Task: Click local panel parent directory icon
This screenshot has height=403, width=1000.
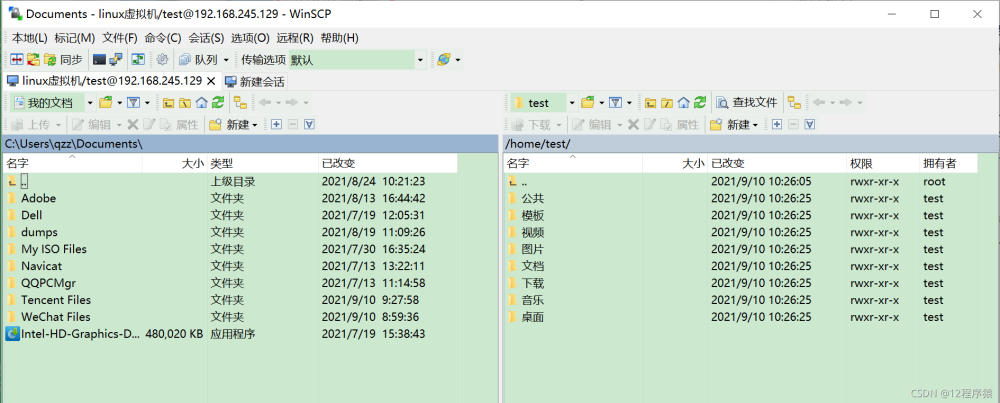Action: pos(168,103)
